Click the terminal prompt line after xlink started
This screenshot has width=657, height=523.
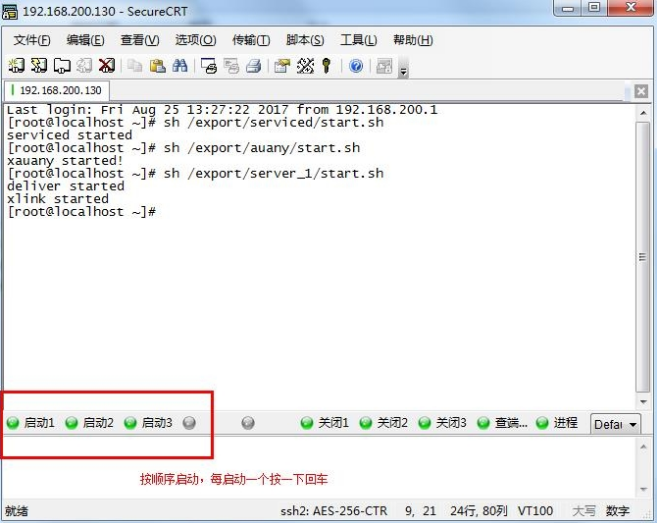[x=82, y=212]
